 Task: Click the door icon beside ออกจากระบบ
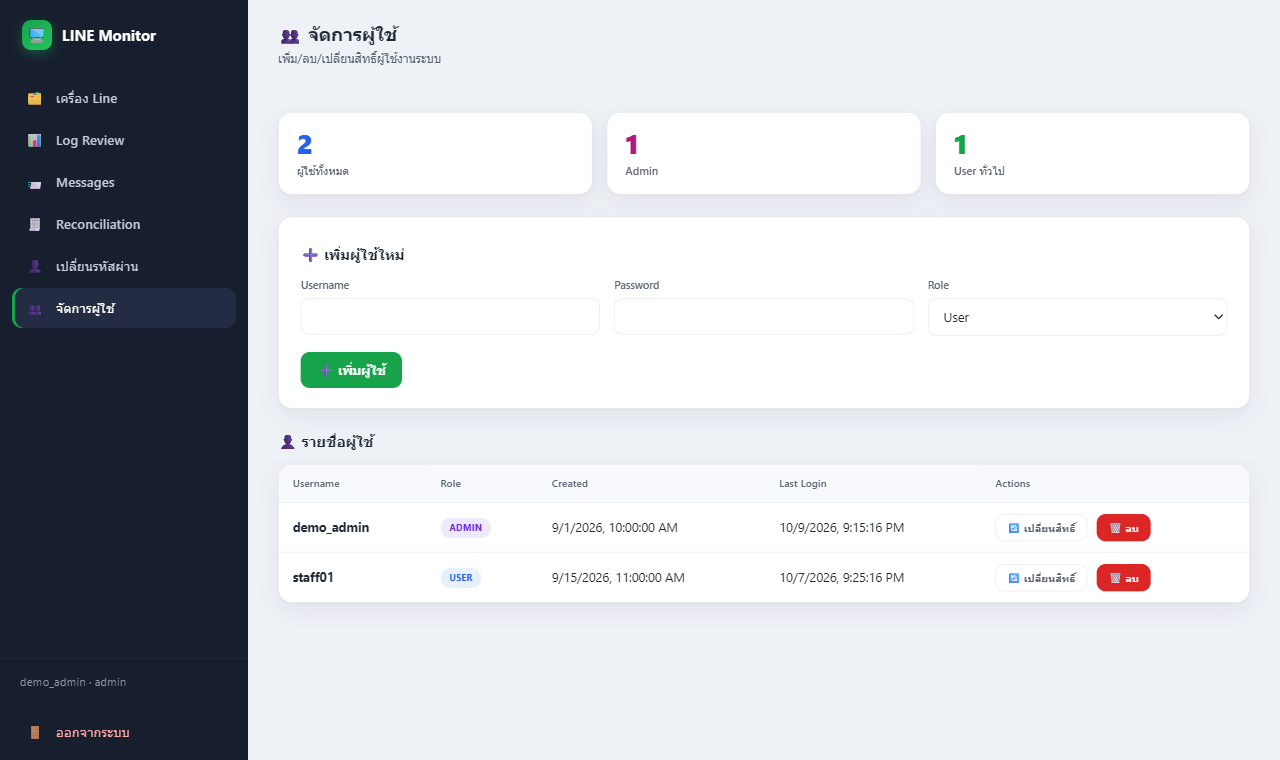click(x=35, y=733)
